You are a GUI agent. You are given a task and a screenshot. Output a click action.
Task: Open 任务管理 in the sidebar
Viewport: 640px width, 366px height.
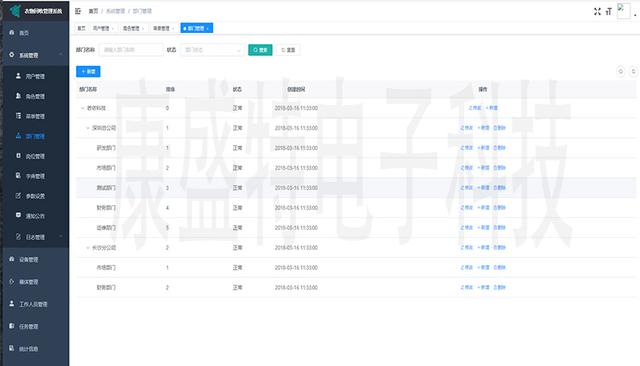[35, 326]
